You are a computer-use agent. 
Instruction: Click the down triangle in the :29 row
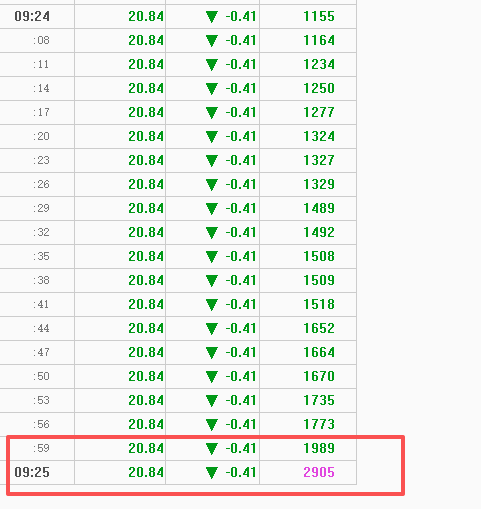212,209
